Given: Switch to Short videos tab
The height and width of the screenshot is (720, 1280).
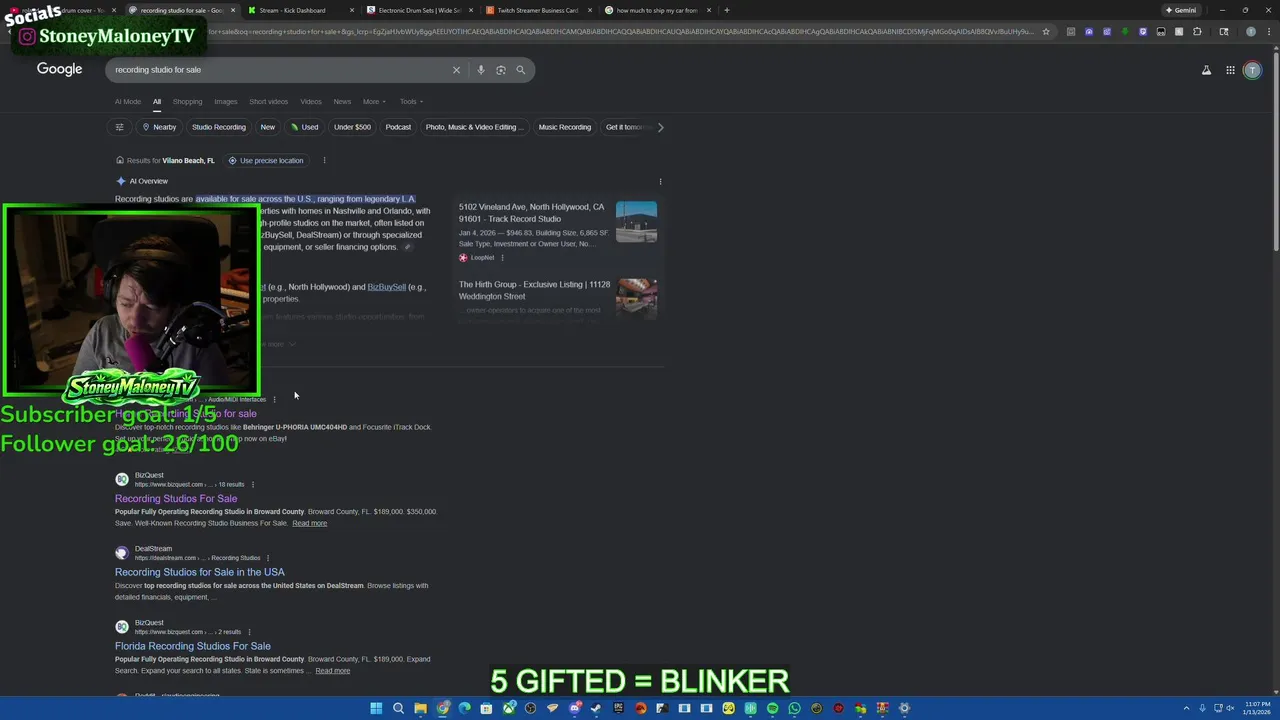Looking at the screenshot, I should [268, 101].
